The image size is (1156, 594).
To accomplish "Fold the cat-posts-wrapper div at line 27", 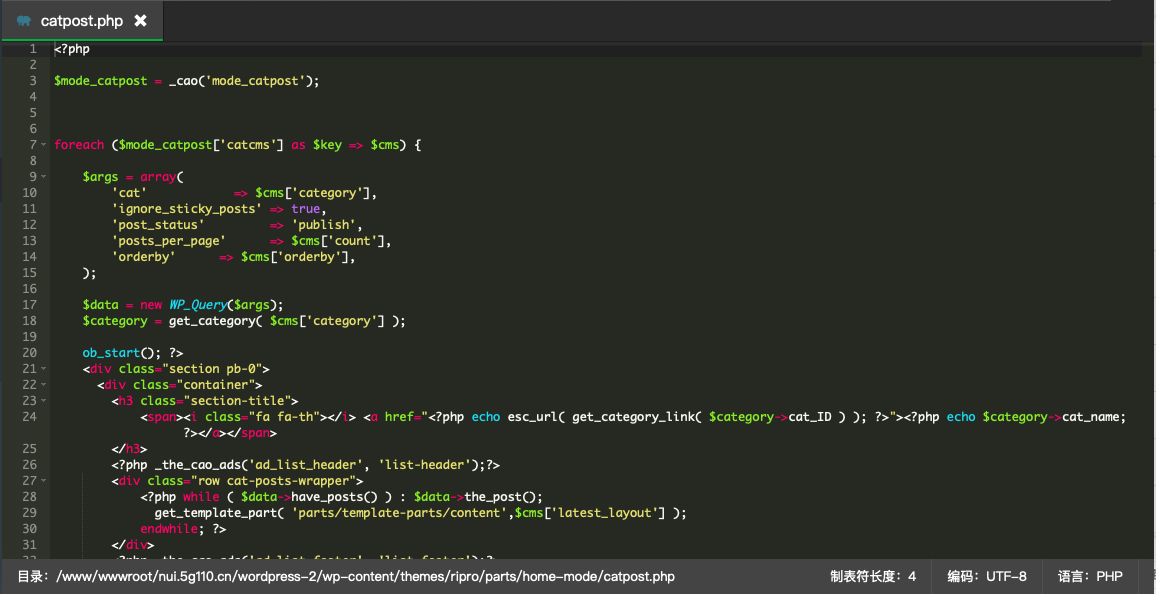I will coord(43,481).
